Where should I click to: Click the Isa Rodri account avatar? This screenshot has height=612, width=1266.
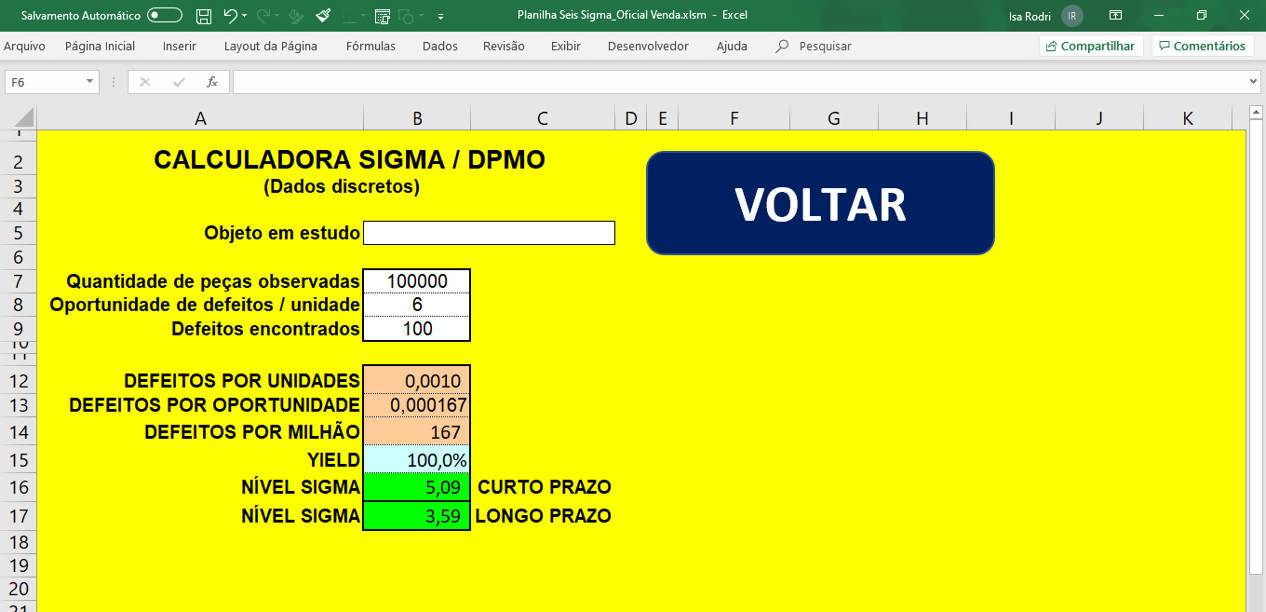click(x=1072, y=16)
